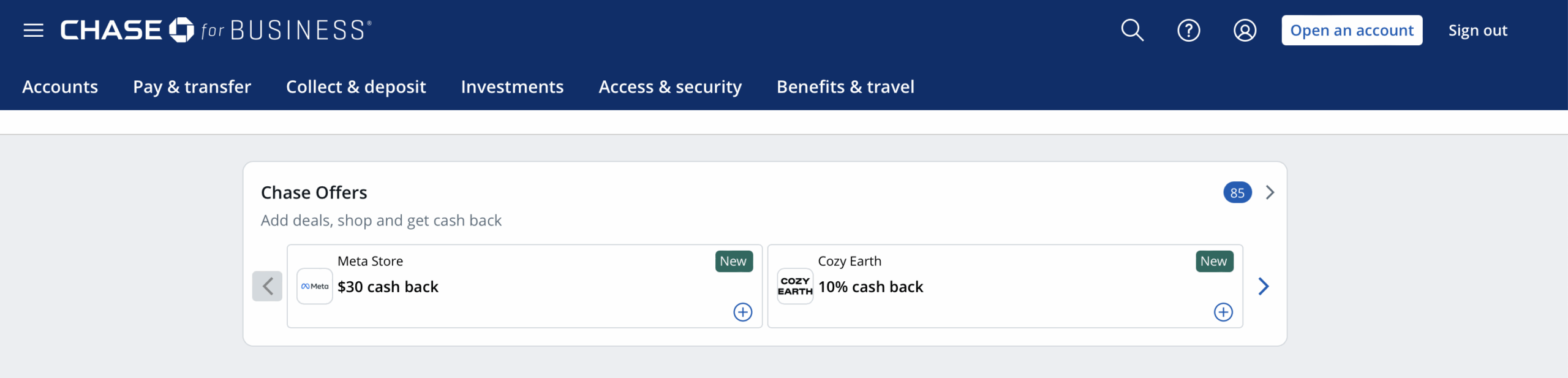Add the Cozy Earth offer plus icon
This screenshot has height=378, width=1568.
1223,312
